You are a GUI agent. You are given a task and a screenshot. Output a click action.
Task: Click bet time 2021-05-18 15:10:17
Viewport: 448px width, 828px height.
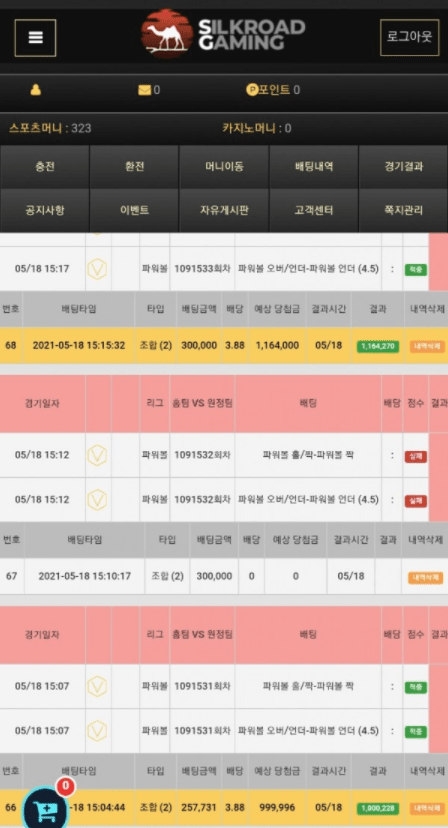[85, 576]
